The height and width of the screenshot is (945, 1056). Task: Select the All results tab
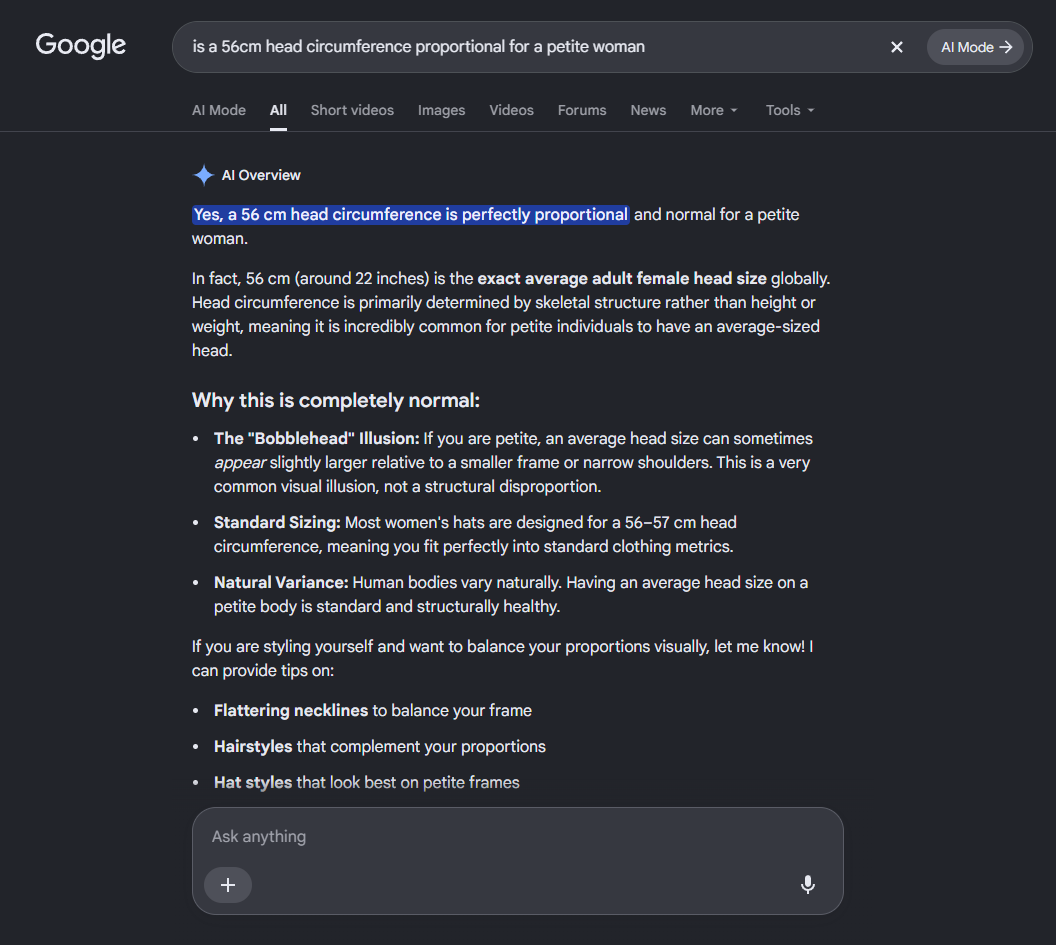pos(278,110)
